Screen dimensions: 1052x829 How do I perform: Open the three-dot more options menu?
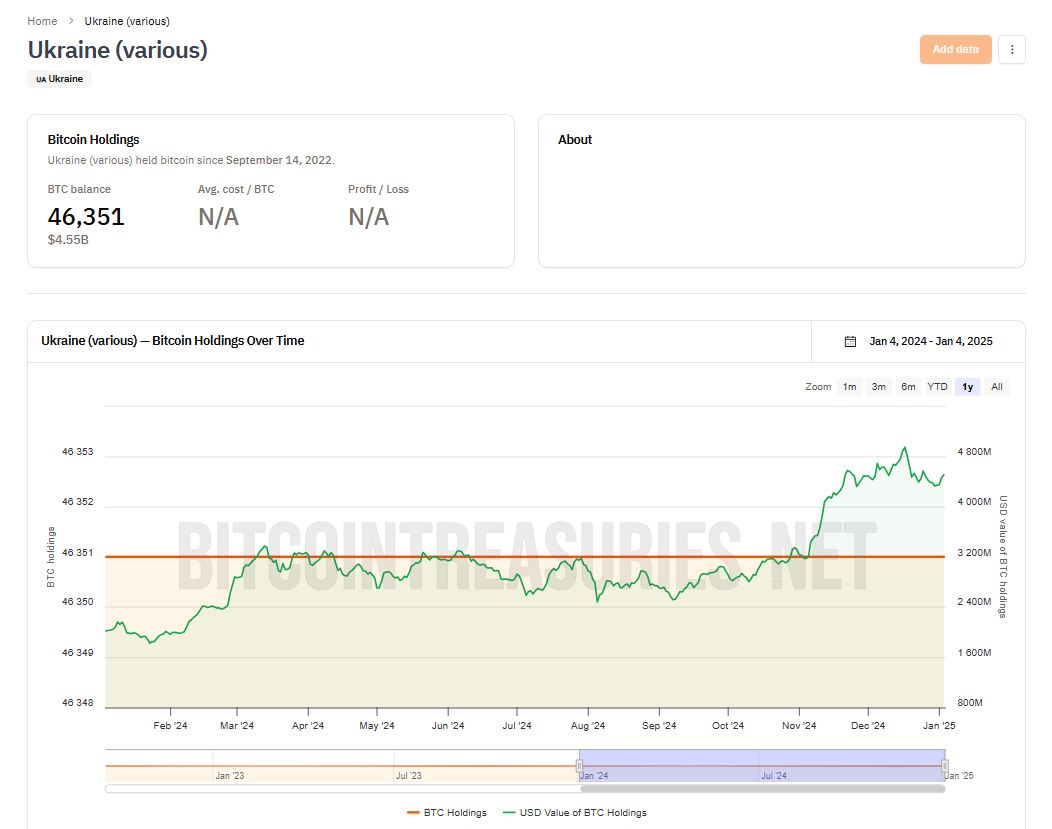point(1012,50)
